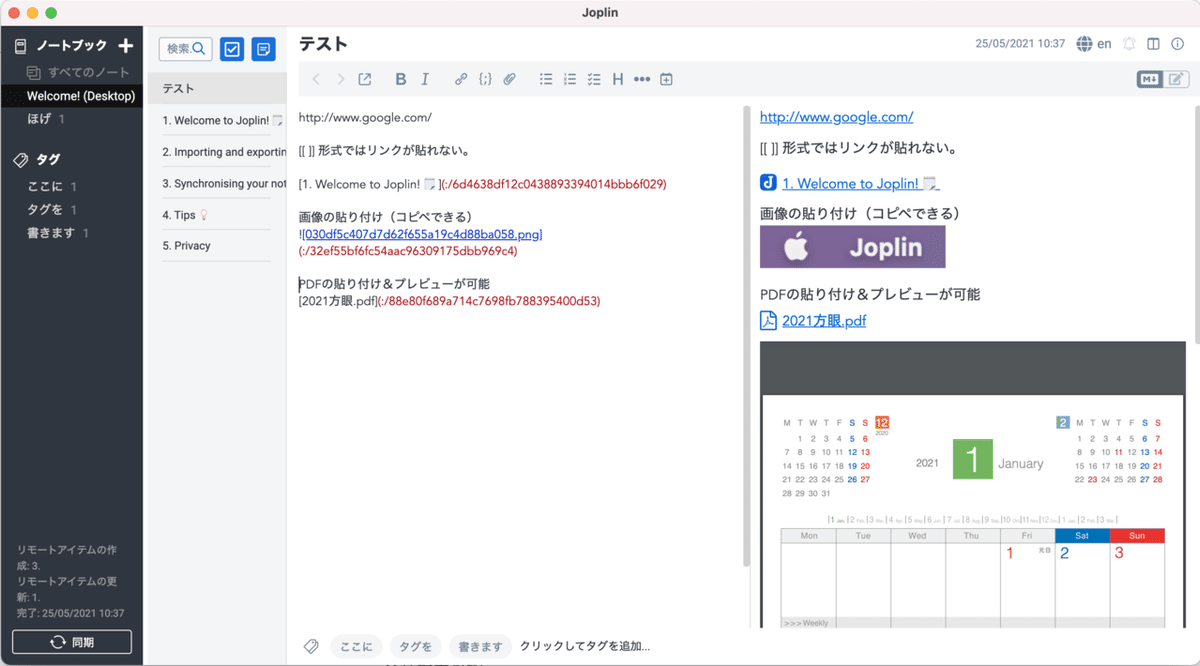Insert a hyperlink from the toolbar

point(461,79)
